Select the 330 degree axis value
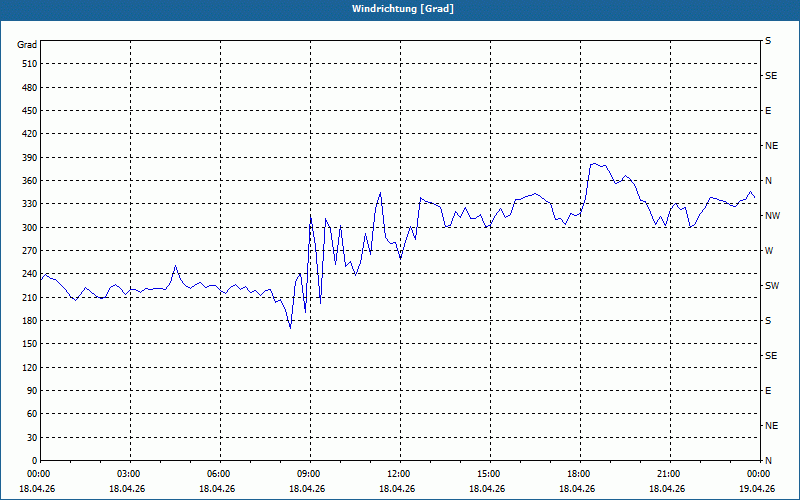800x500 pixels. [30, 204]
